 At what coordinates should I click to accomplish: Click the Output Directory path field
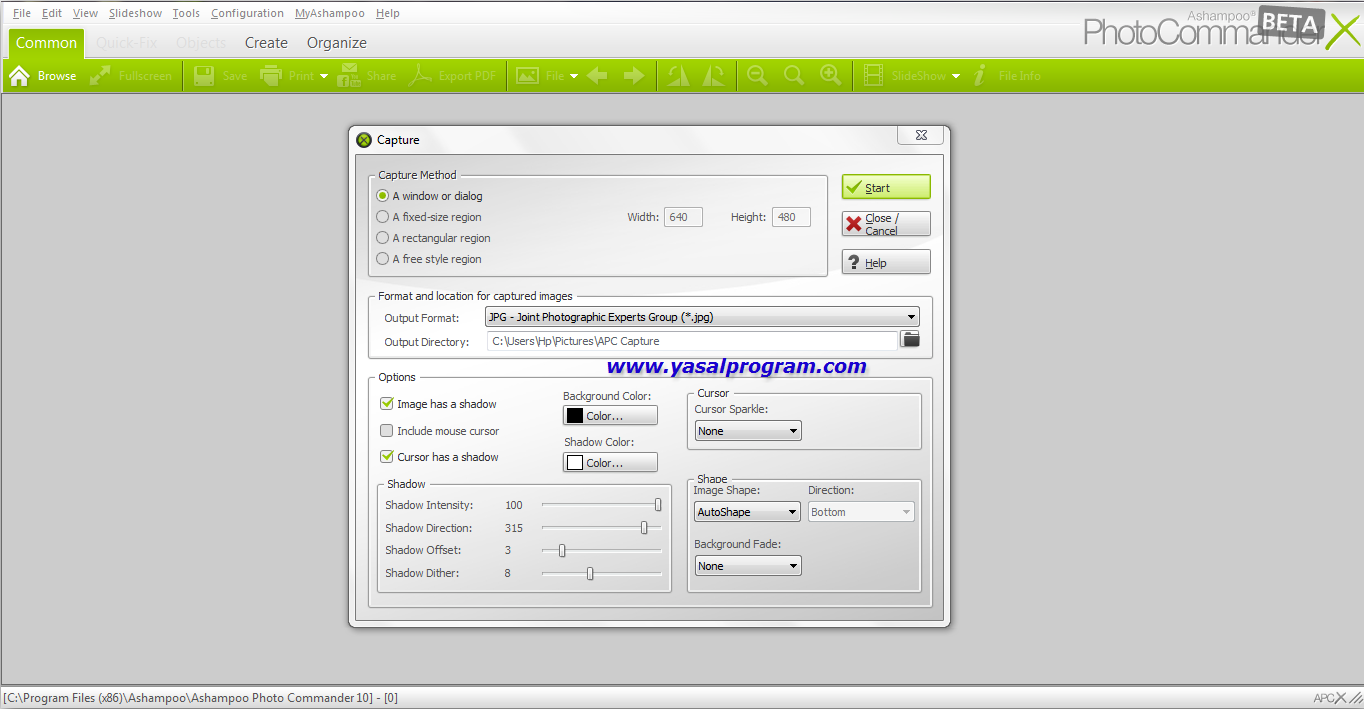[x=692, y=341]
